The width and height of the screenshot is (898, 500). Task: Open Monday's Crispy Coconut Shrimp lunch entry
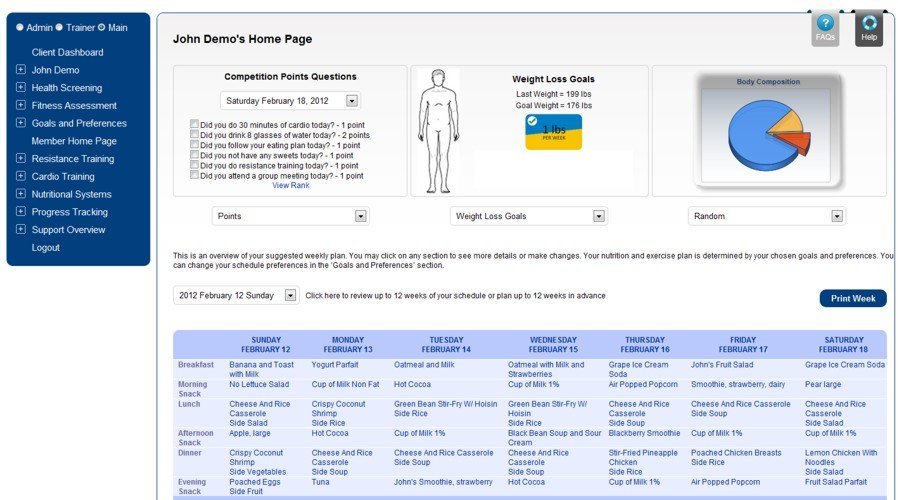tap(338, 409)
